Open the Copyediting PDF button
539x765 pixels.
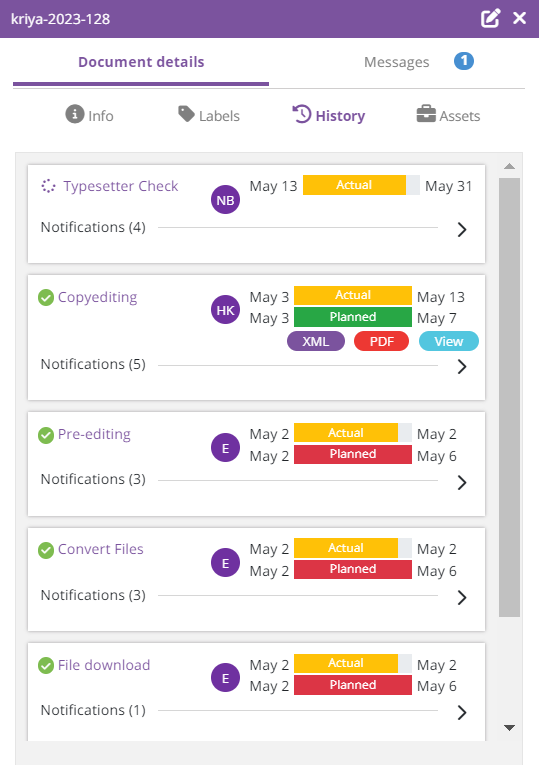[x=381, y=341]
